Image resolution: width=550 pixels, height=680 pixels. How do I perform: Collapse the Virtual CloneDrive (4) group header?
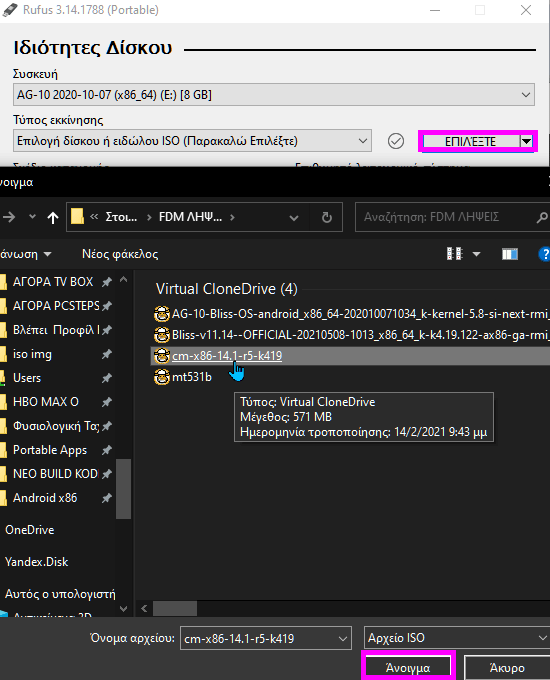pyautogui.click(x=226, y=289)
